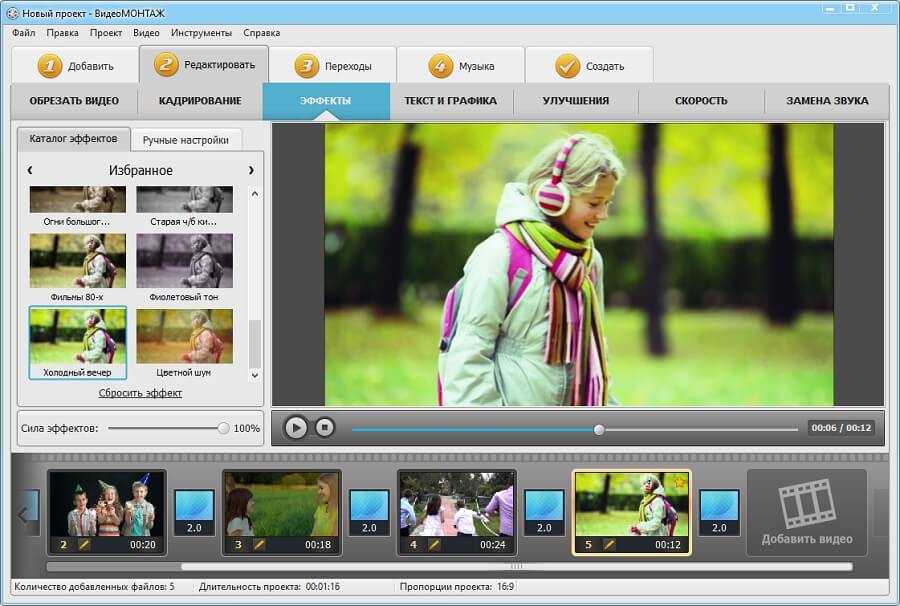Switch to the Ручные настройки tab
Screen dimensions: 900x606
click(185, 140)
